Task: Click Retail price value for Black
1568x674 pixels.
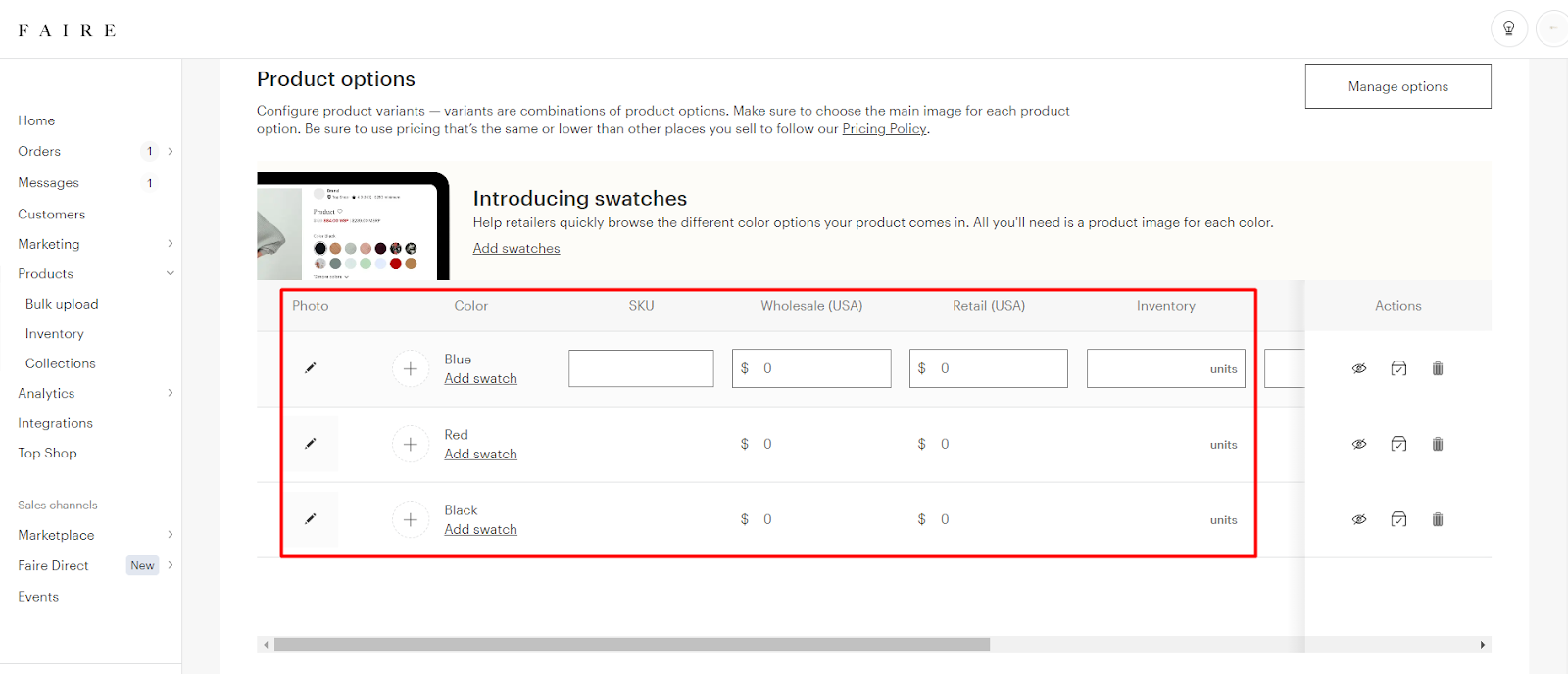Action: point(945,519)
